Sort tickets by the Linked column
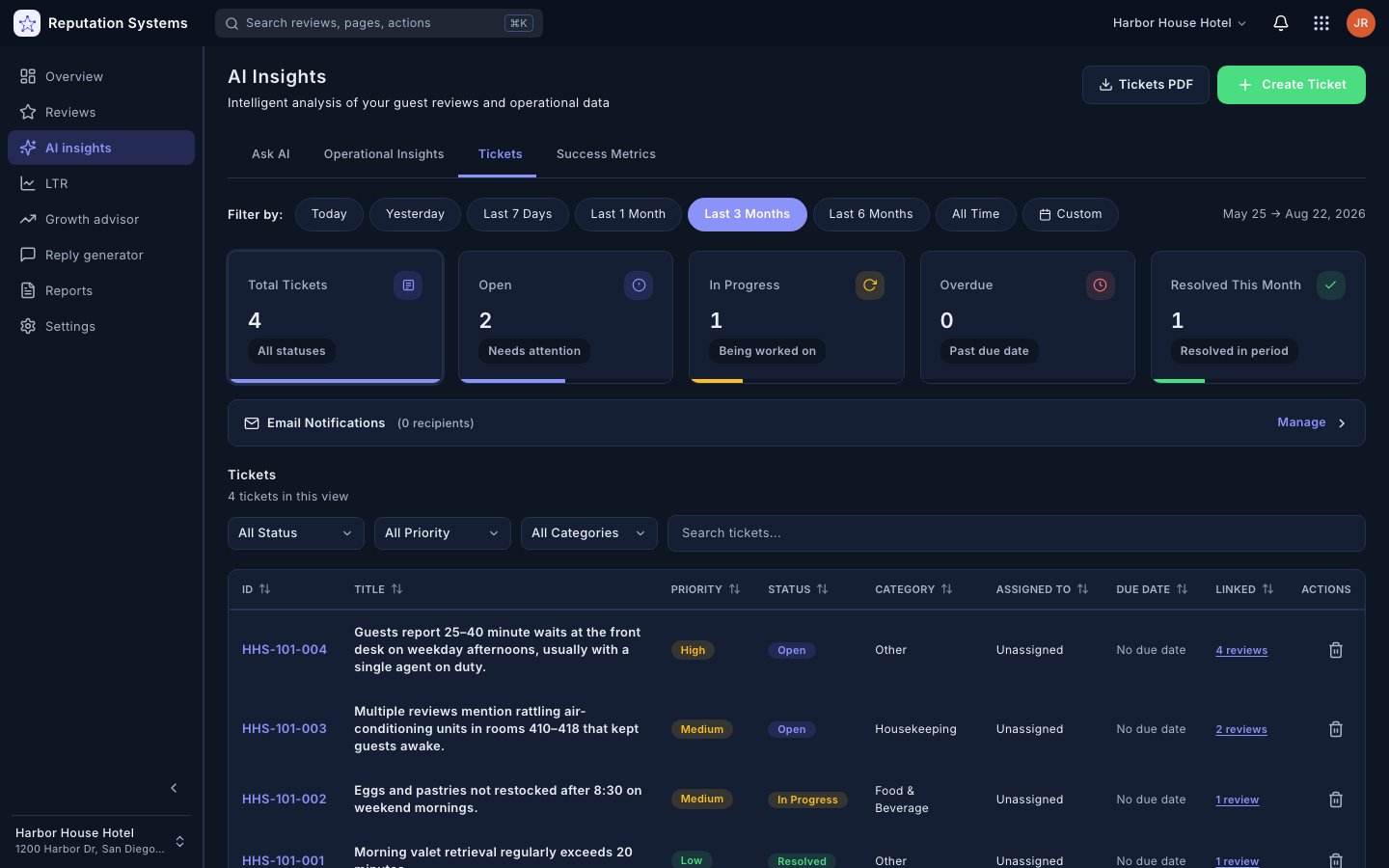 pos(1244,589)
